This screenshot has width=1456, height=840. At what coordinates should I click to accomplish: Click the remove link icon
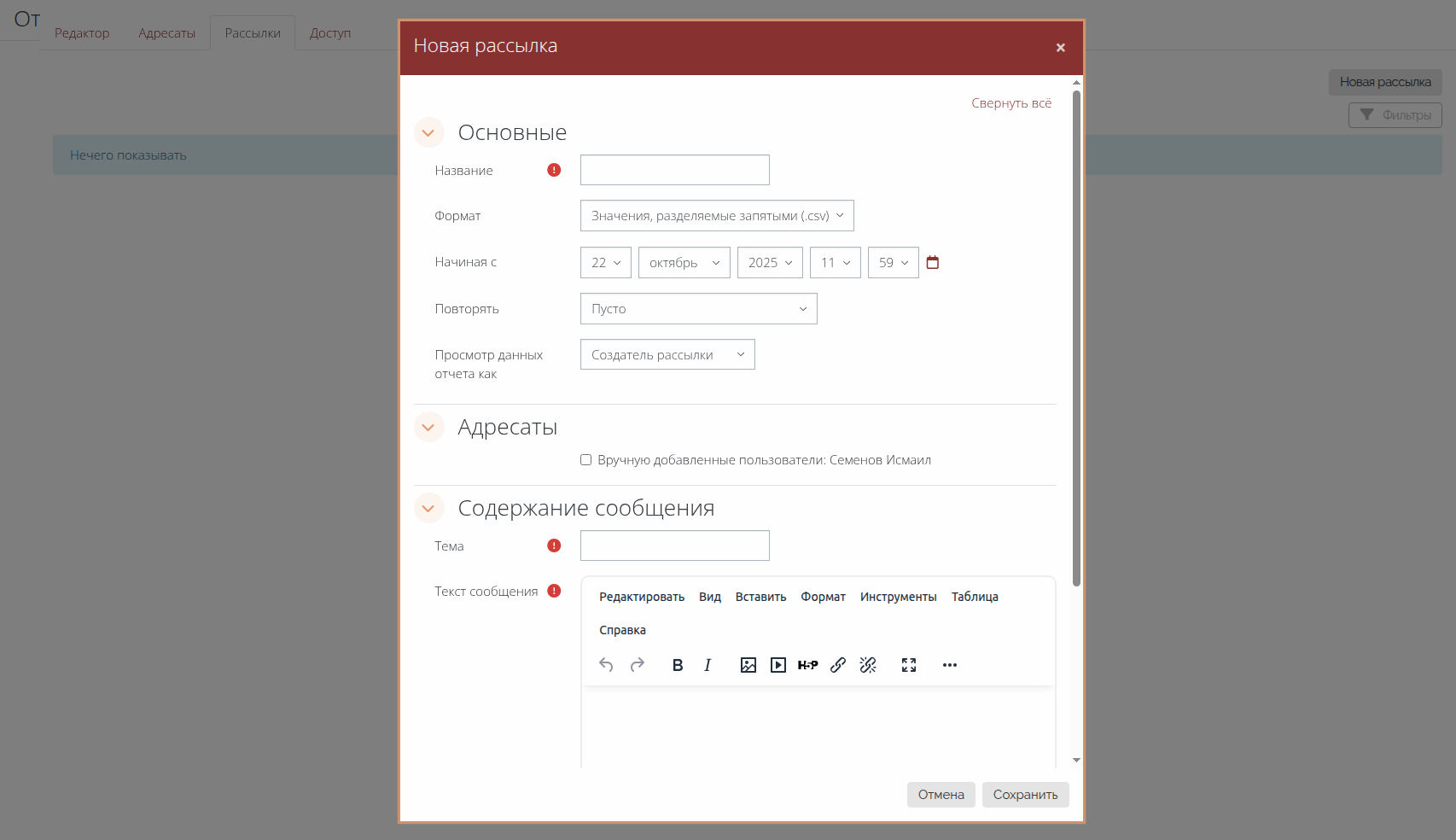[868, 665]
